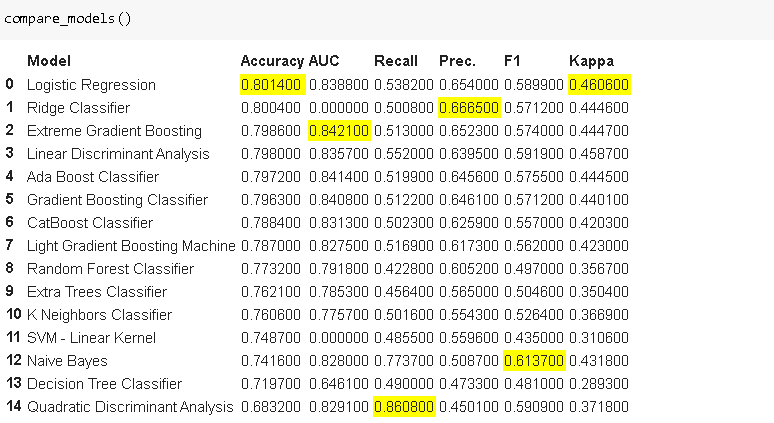Screen dimensions: 774x423
Task: Click highlighted AUC value 0.842100
Action: point(339,131)
